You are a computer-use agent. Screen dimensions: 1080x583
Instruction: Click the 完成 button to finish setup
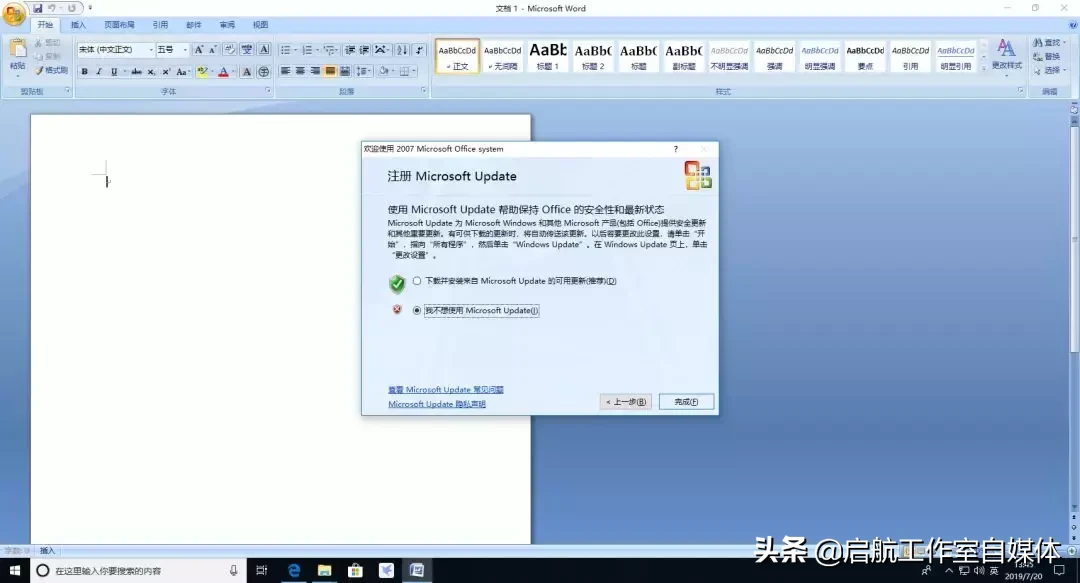coord(687,401)
